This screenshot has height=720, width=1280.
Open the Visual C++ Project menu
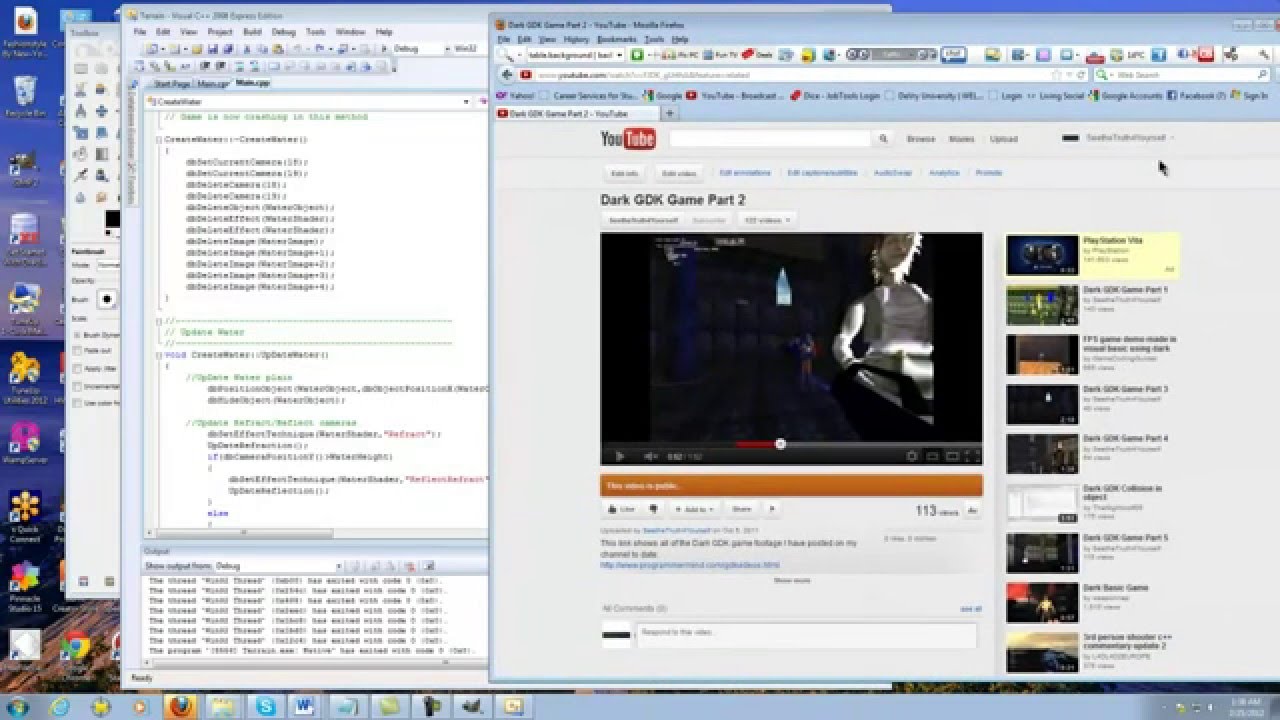tap(220, 32)
